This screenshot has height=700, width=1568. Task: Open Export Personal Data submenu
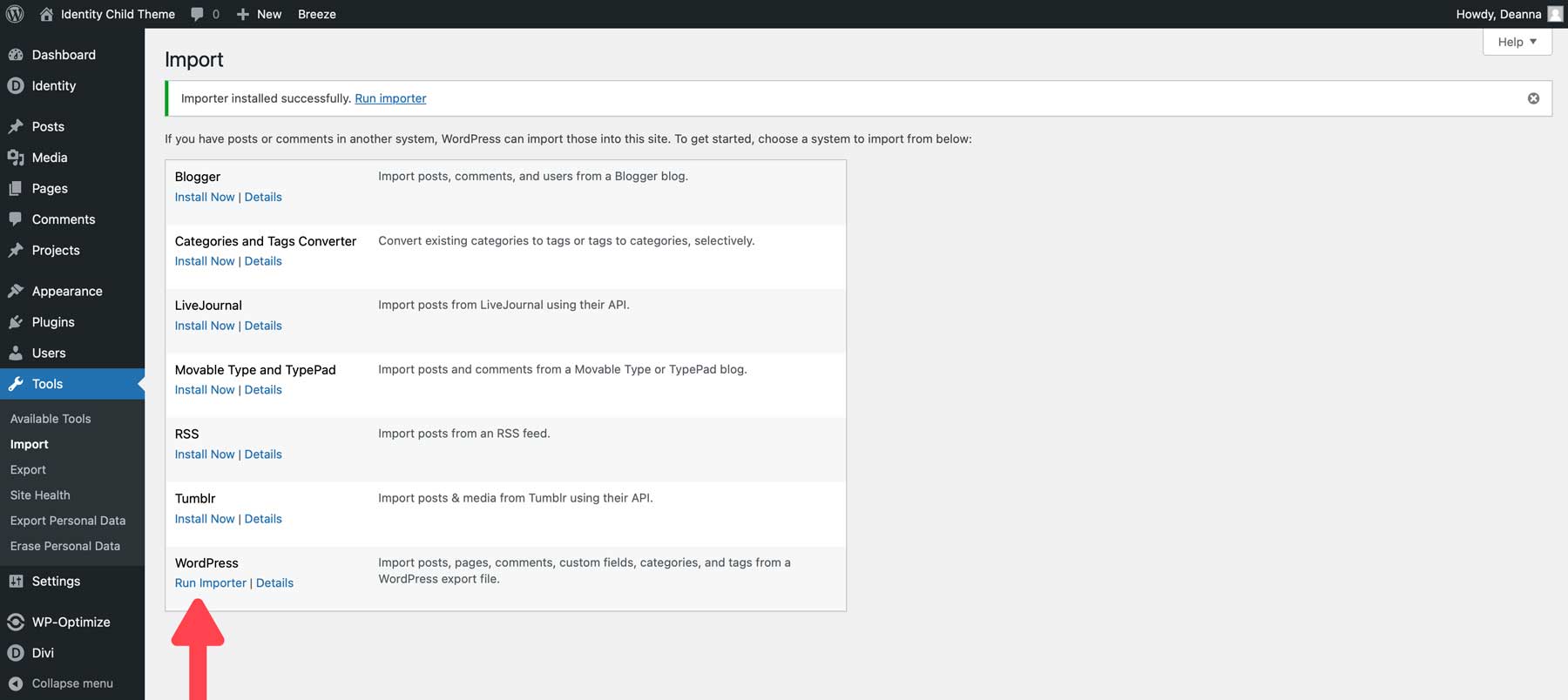[68, 521]
